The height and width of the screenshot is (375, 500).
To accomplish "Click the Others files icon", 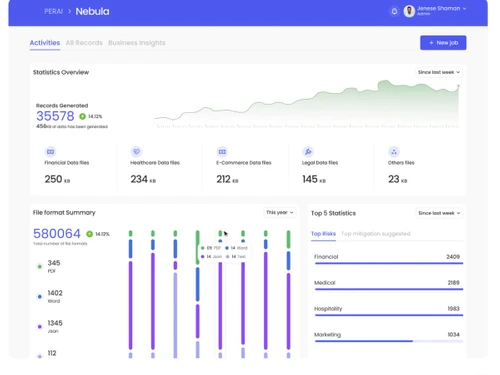I will [x=394, y=152].
